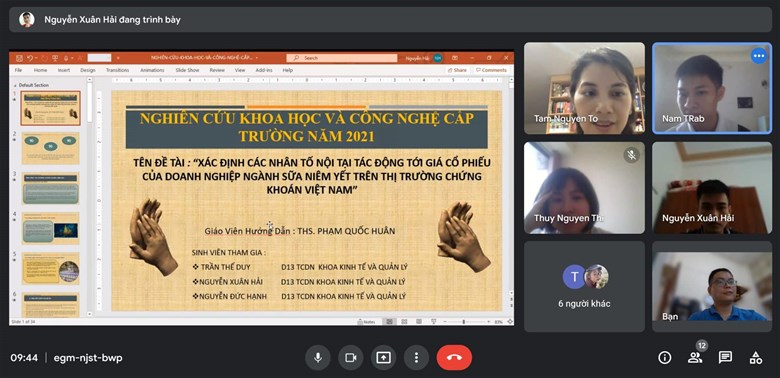This screenshot has width=780, height=378.
Task: Select Thuy Nguyen Thi's muted mic icon
Action: [631, 156]
